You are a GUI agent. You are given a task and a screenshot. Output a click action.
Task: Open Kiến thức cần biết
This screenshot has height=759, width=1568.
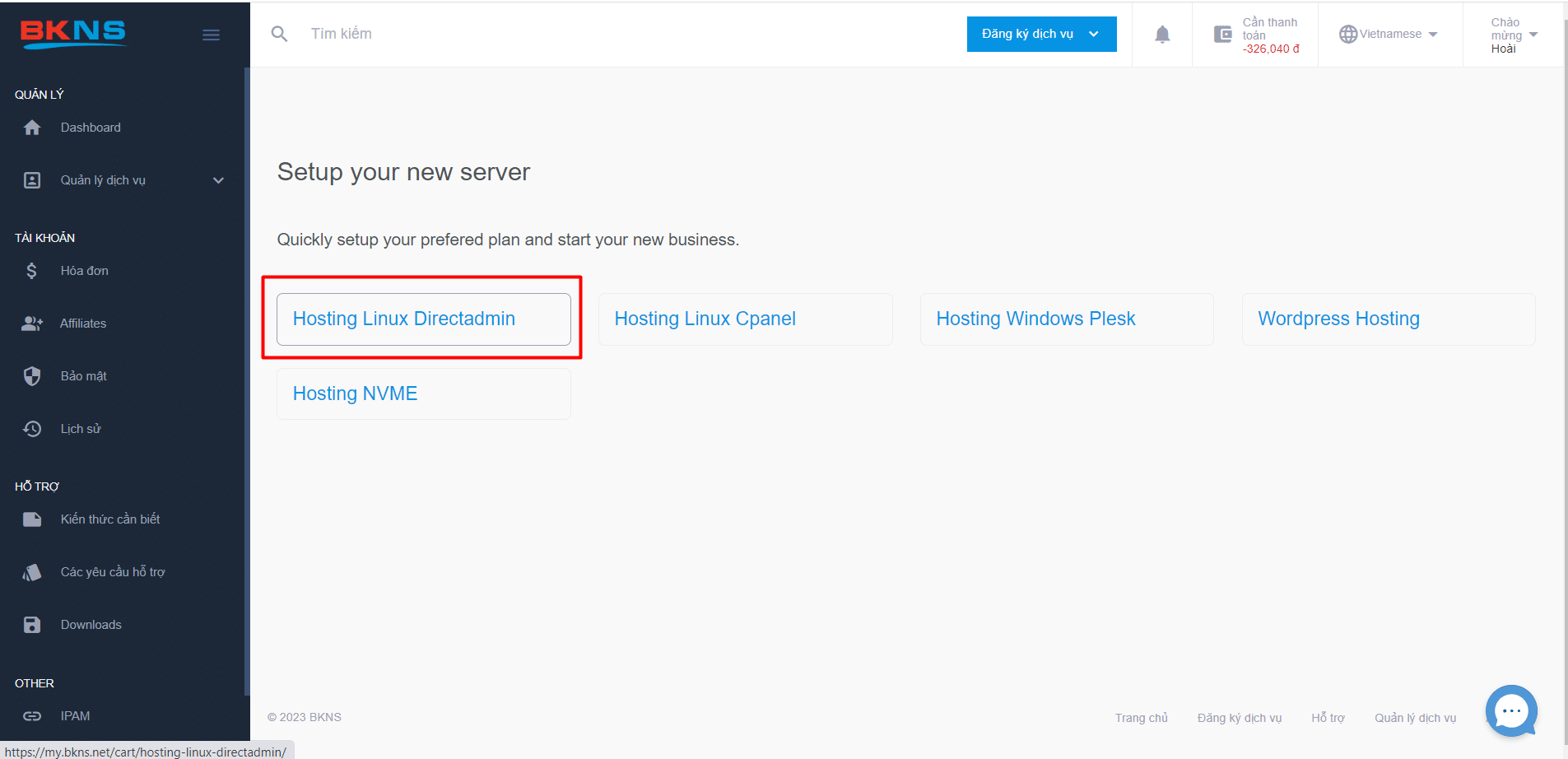pos(110,519)
